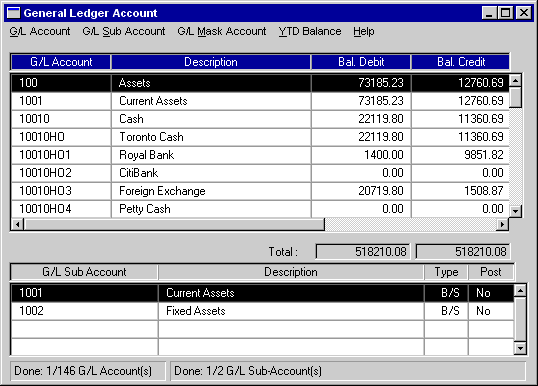Click the G/L Sub-Account(s) status bar panel
Screen dimensions: 538x386
[348, 371]
